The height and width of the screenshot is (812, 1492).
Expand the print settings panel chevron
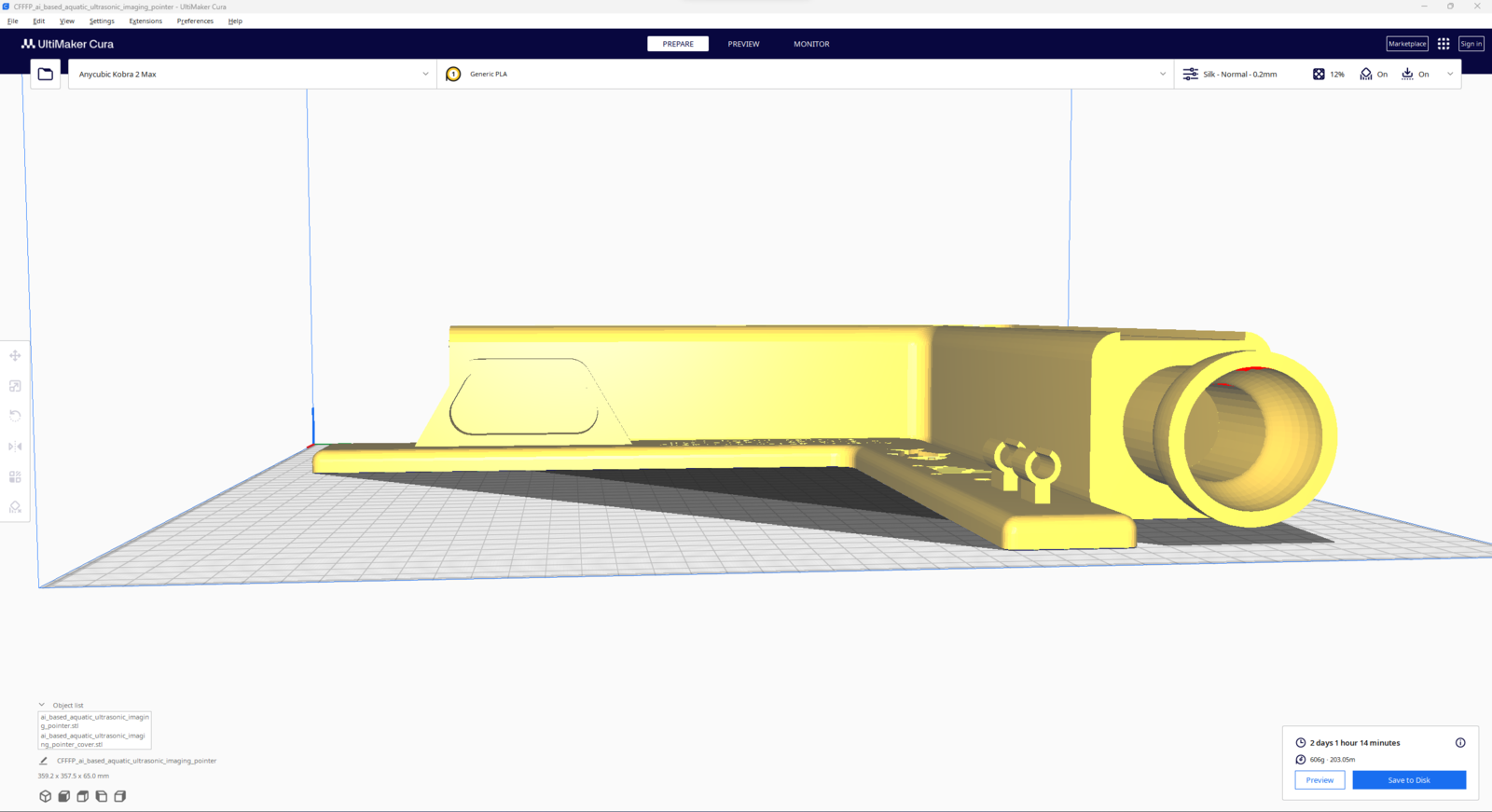(1450, 74)
